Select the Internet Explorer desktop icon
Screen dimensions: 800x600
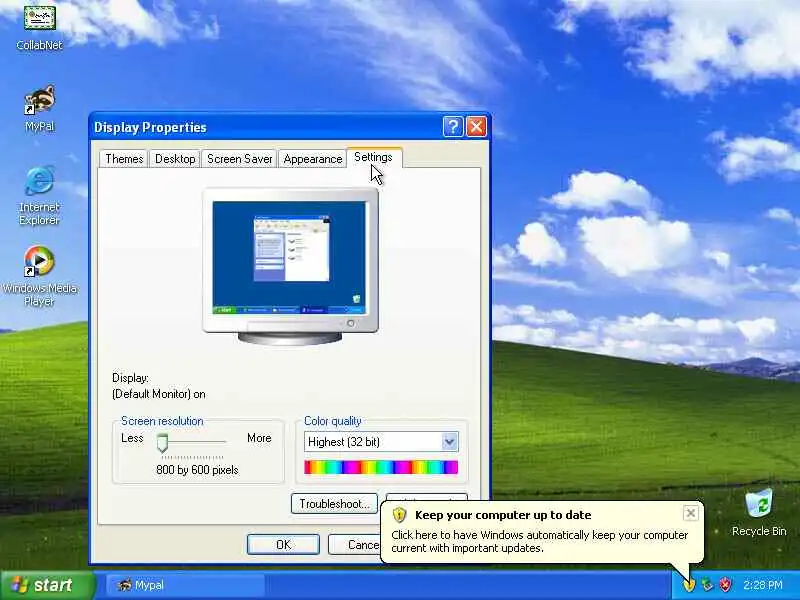click(x=39, y=196)
